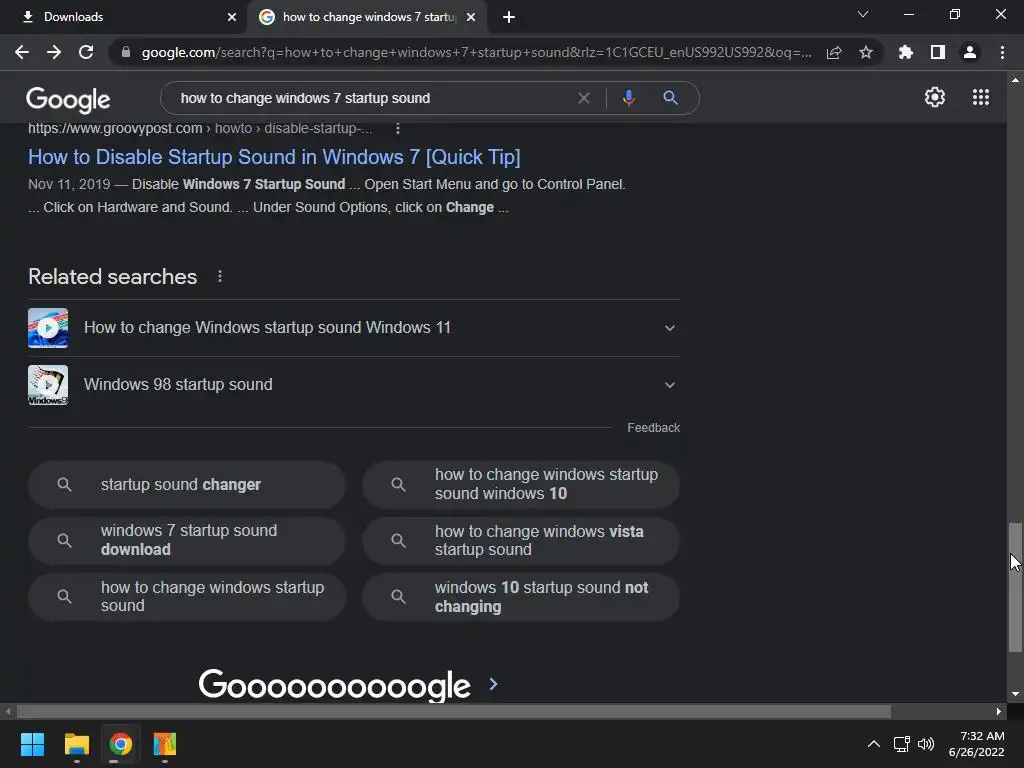Open File Explorer from the taskbar
Viewport: 1024px width, 768px height.
tap(76, 744)
